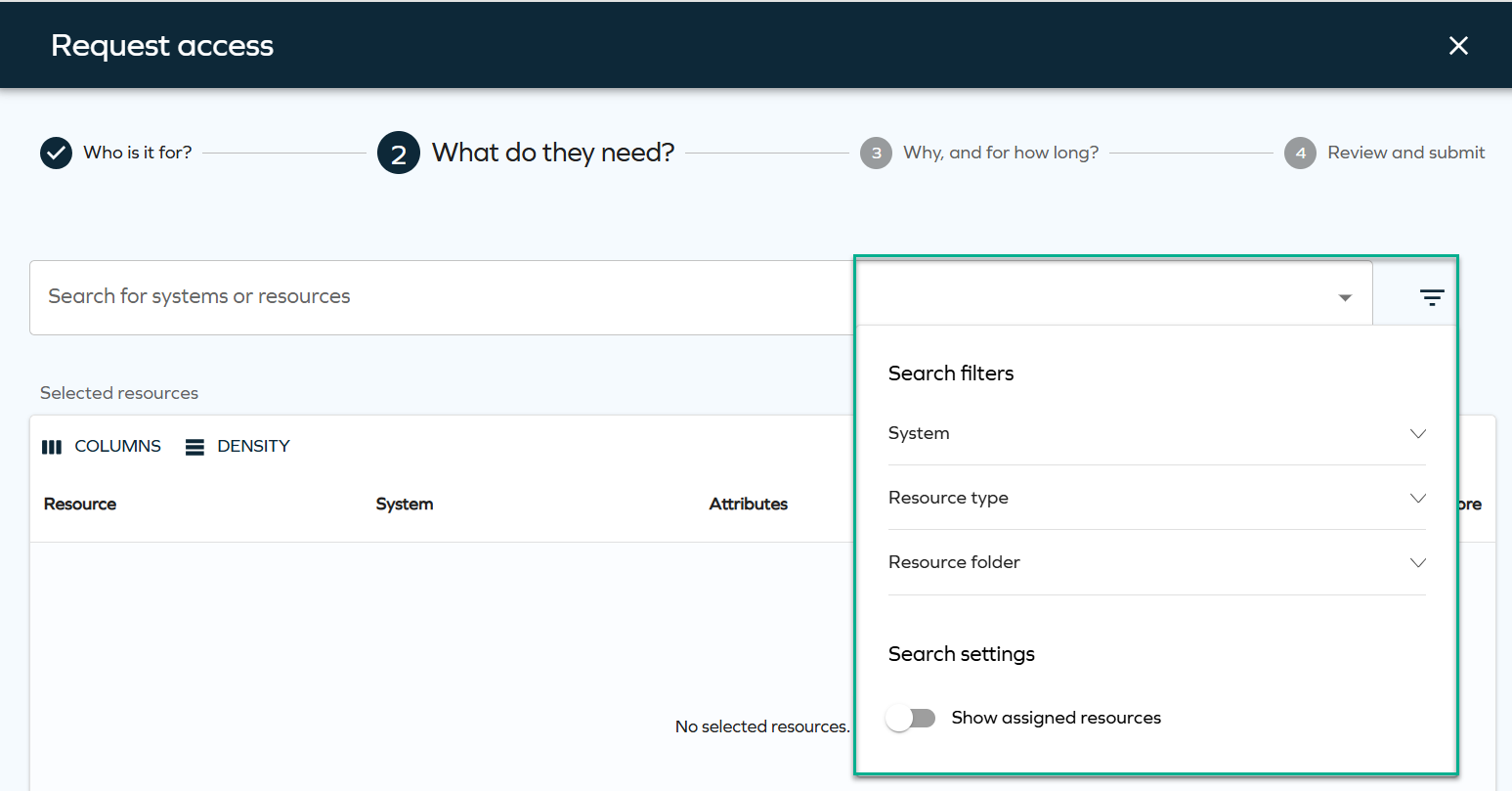Click the Resource column header

(79, 504)
